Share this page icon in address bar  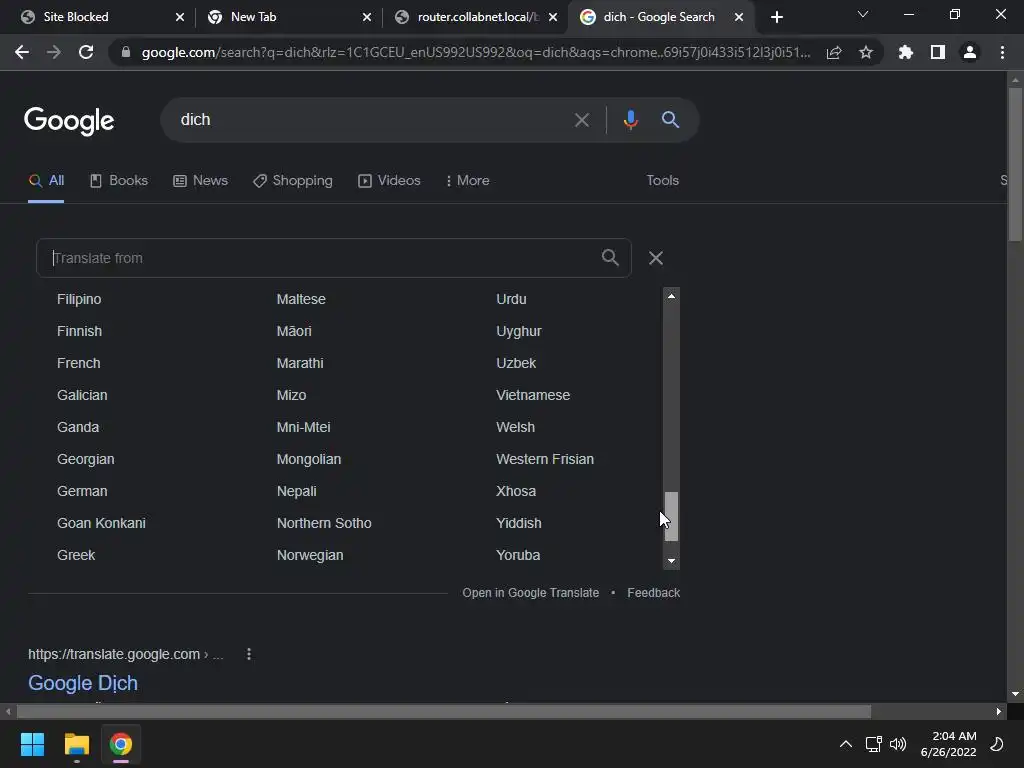point(834,52)
